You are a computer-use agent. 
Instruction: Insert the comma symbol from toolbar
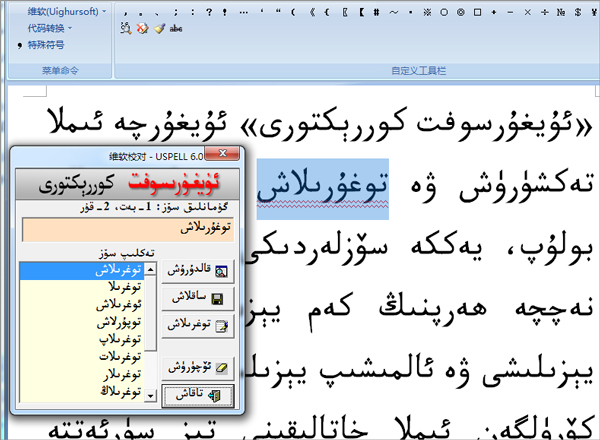pyautogui.click(x=126, y=13)
